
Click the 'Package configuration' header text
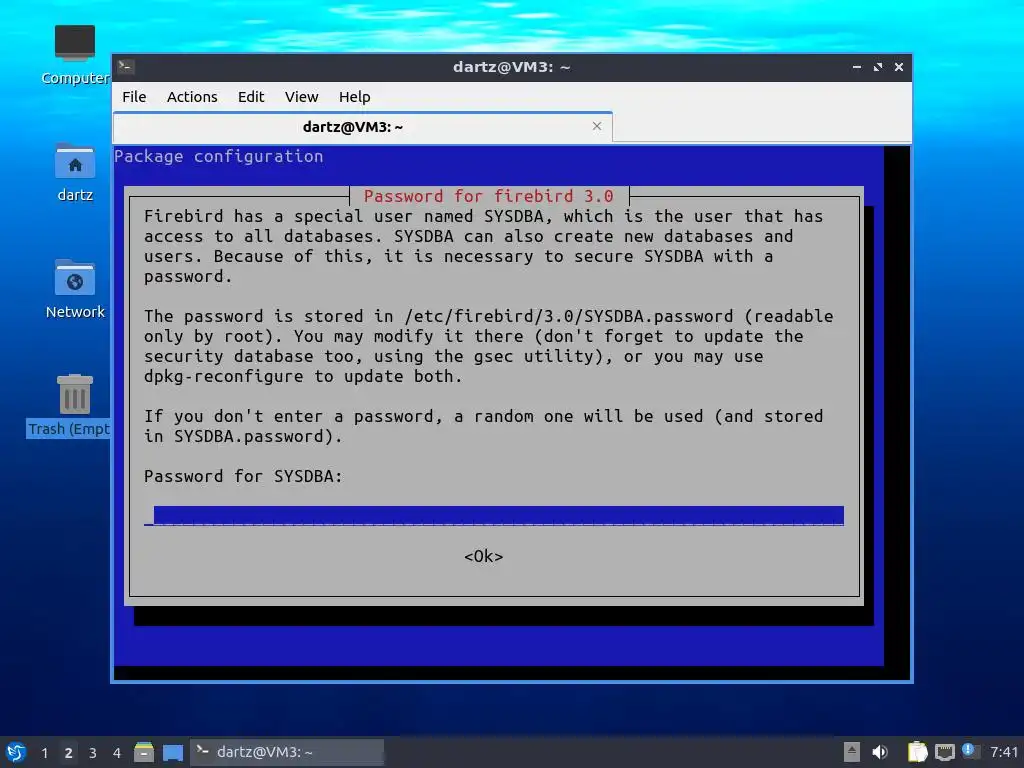pyautogui.click(x=218, y=156)
